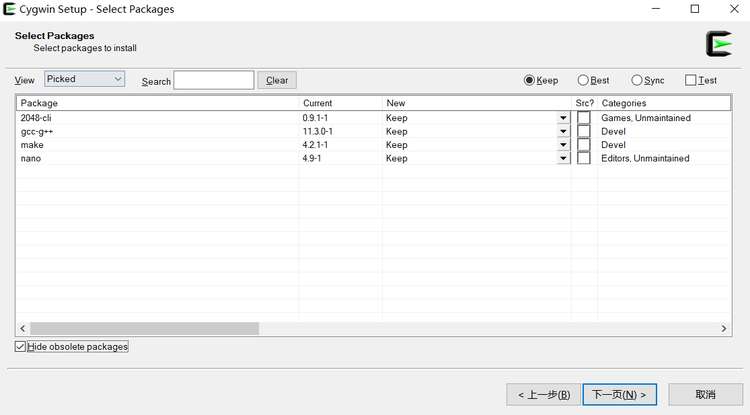Click version 4.2.1-1 in Current column
The width and height of the screenshot is (750, 415).
(x=315, y=144)
